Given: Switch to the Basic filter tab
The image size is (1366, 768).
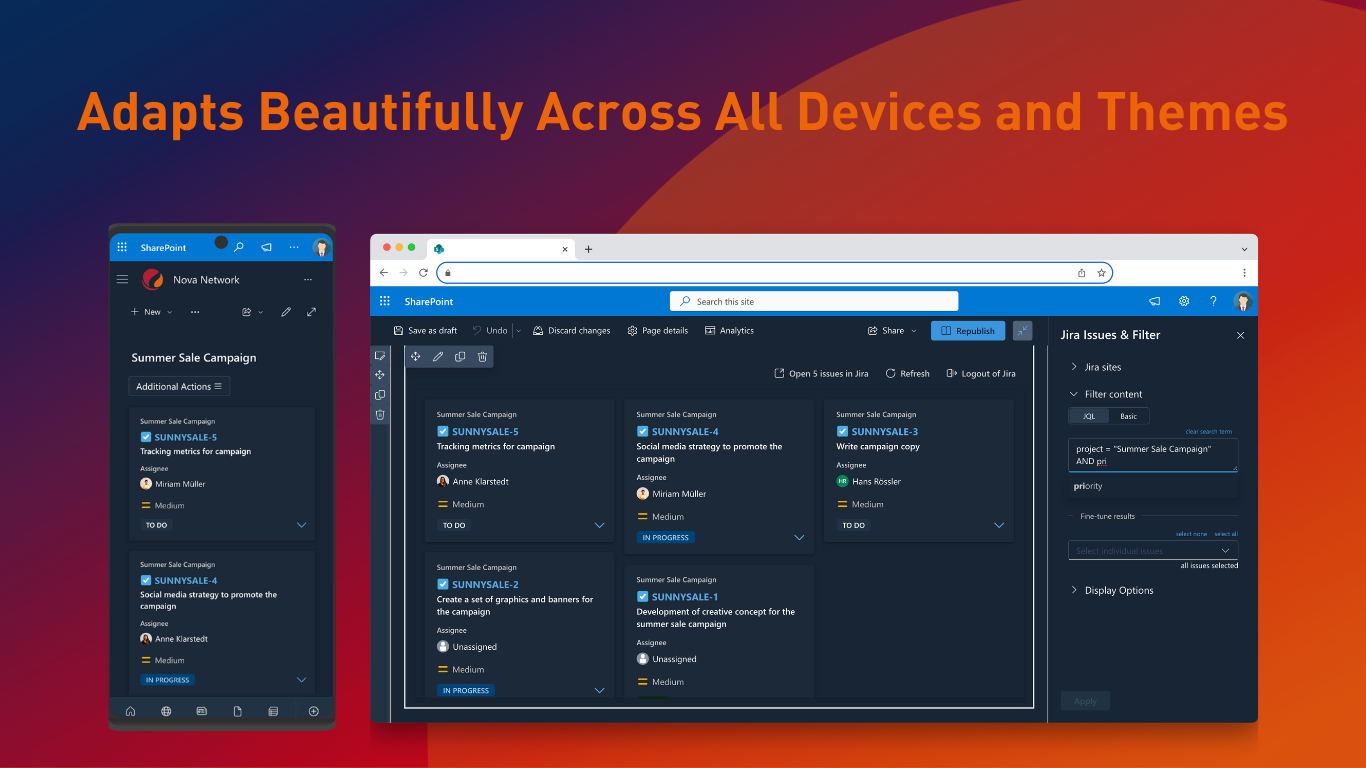Looking at the screenshot, I should [1128, 416].
